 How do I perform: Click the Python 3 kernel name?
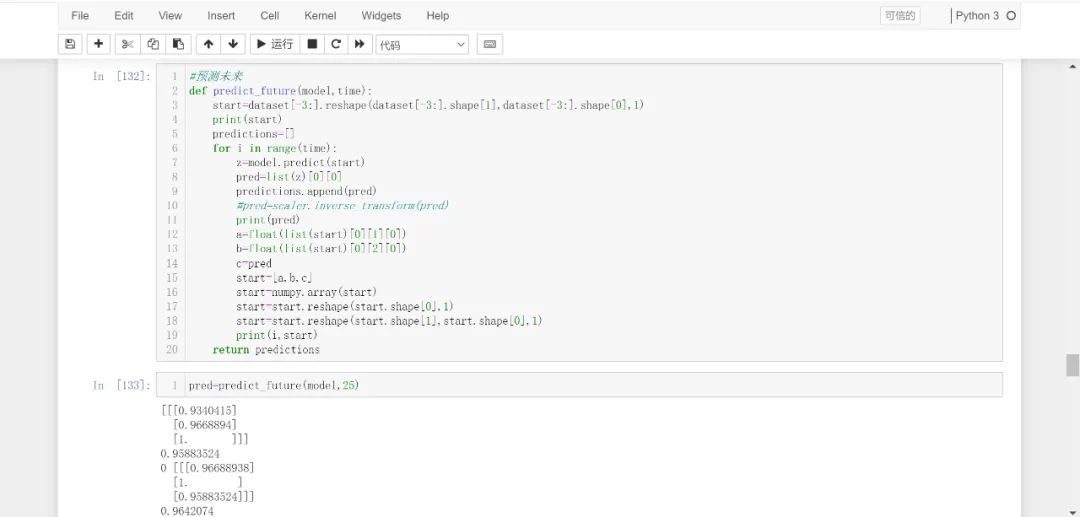977,16
